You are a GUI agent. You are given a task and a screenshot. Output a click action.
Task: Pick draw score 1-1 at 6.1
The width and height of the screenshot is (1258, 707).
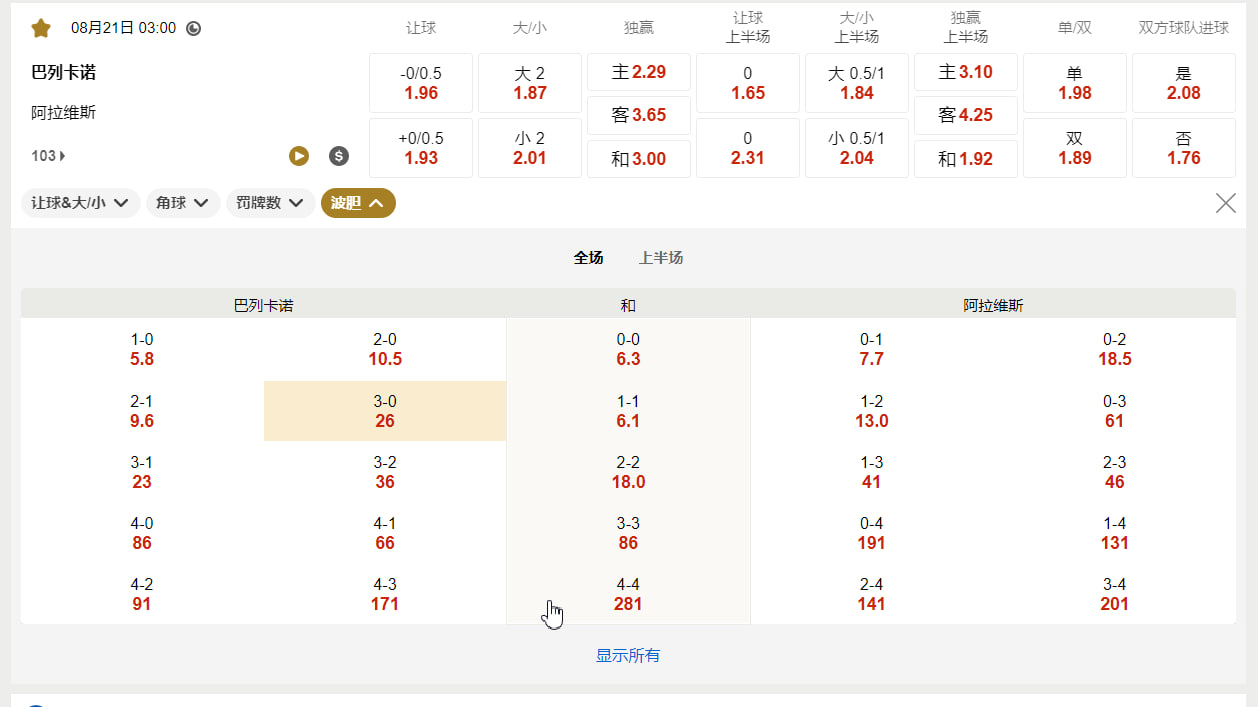pos(628,411)
